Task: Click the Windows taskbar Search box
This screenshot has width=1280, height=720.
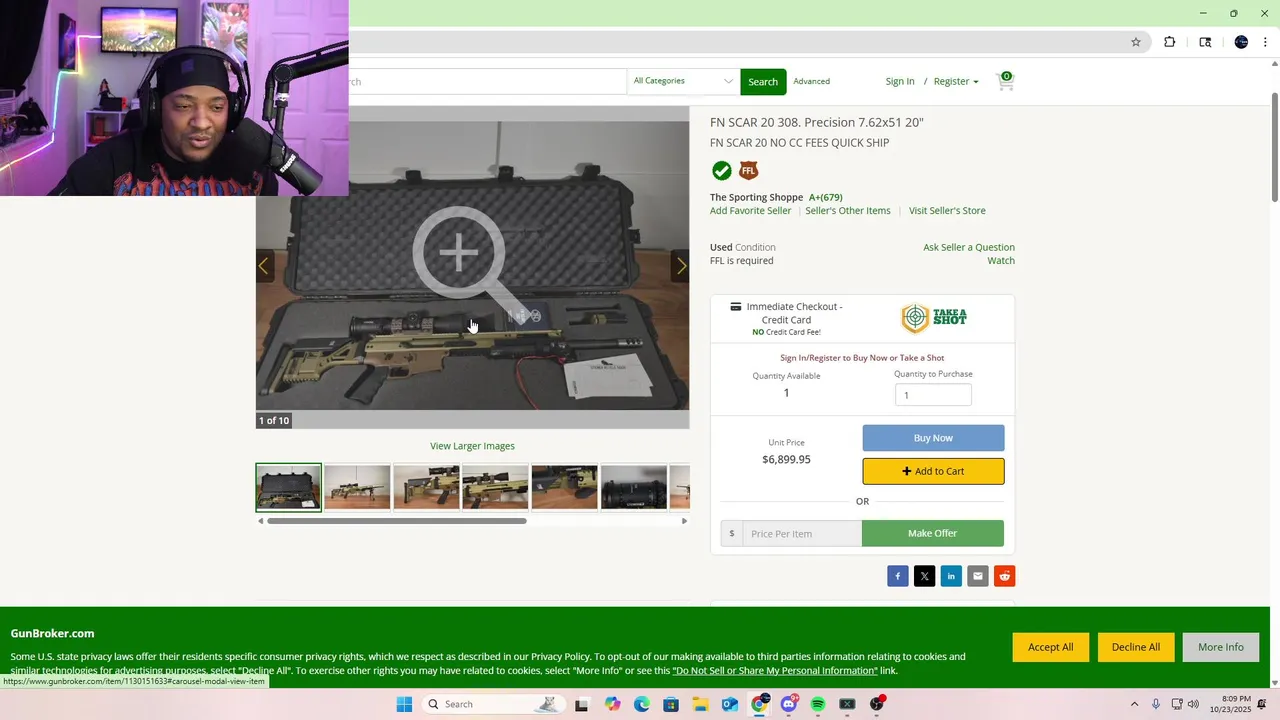Action: point(492,704)
